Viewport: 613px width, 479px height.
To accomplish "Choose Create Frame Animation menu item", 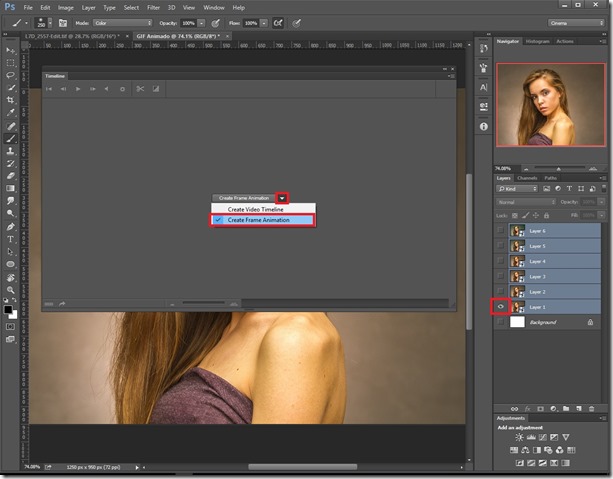I will point(263,220).
